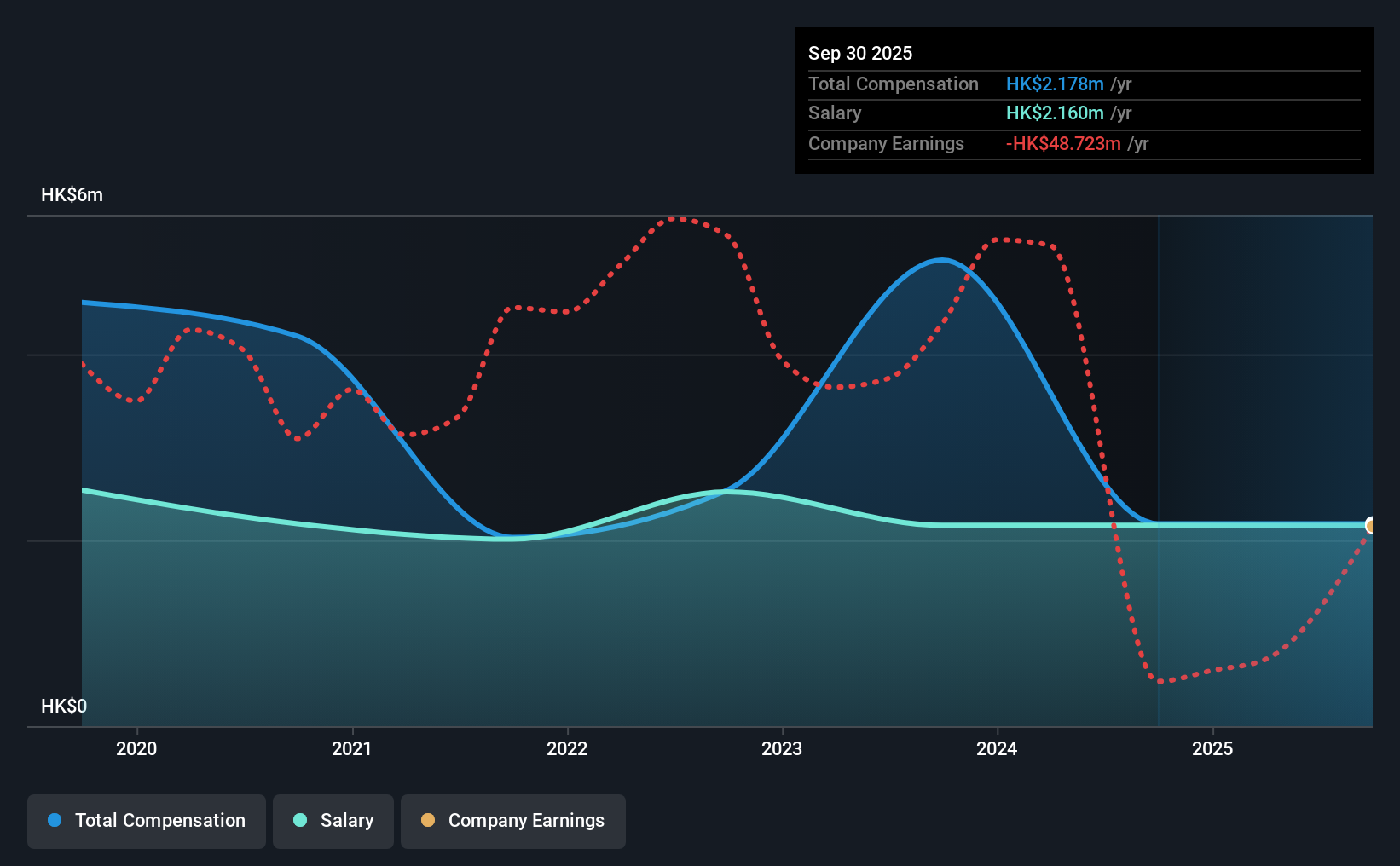Click the 2020 x-axis label
The height and width of the screenshot is (866, 1400).
(x=136, y=748)
